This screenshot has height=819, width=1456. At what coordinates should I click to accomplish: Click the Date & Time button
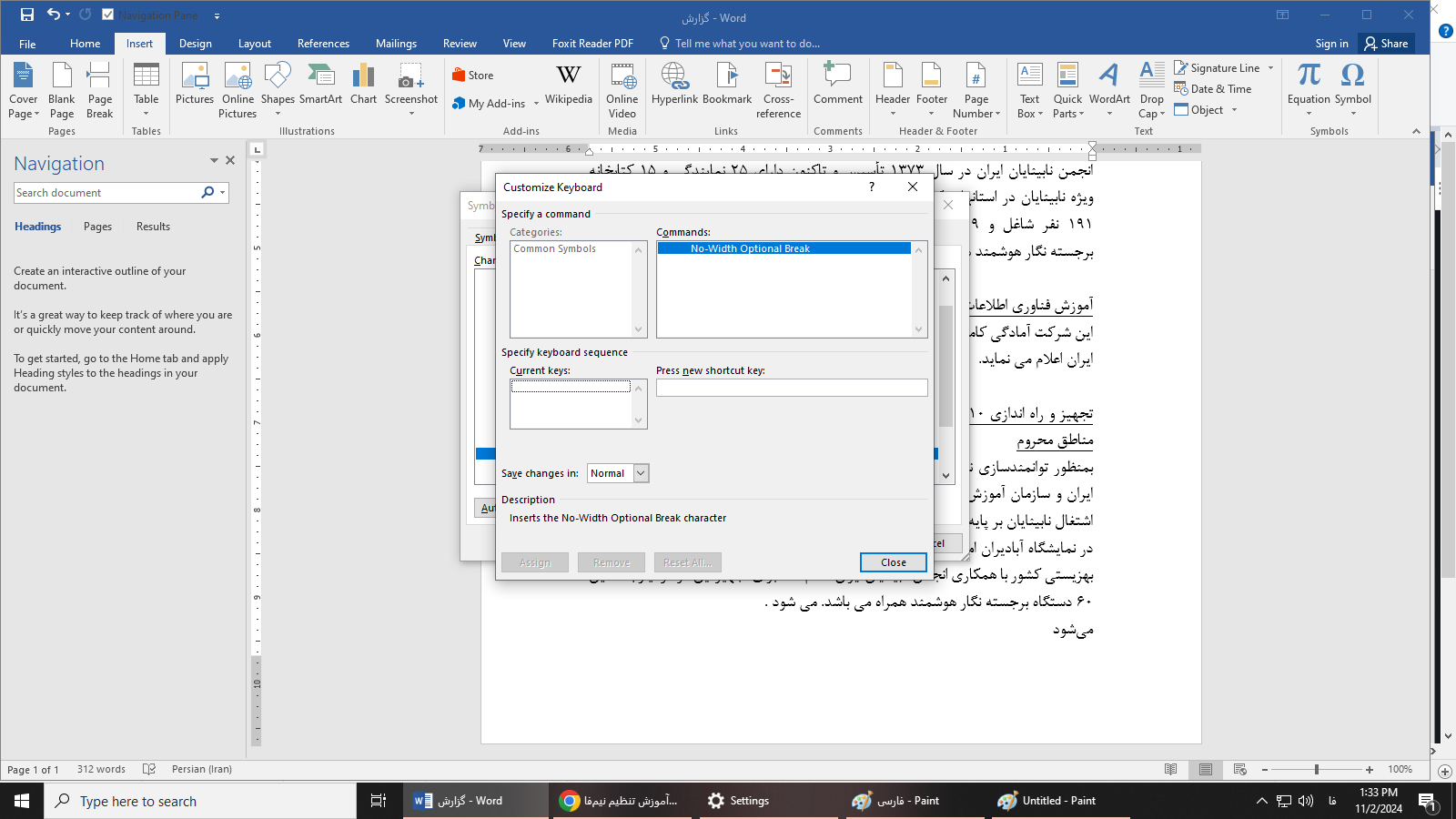point(1212,89)
